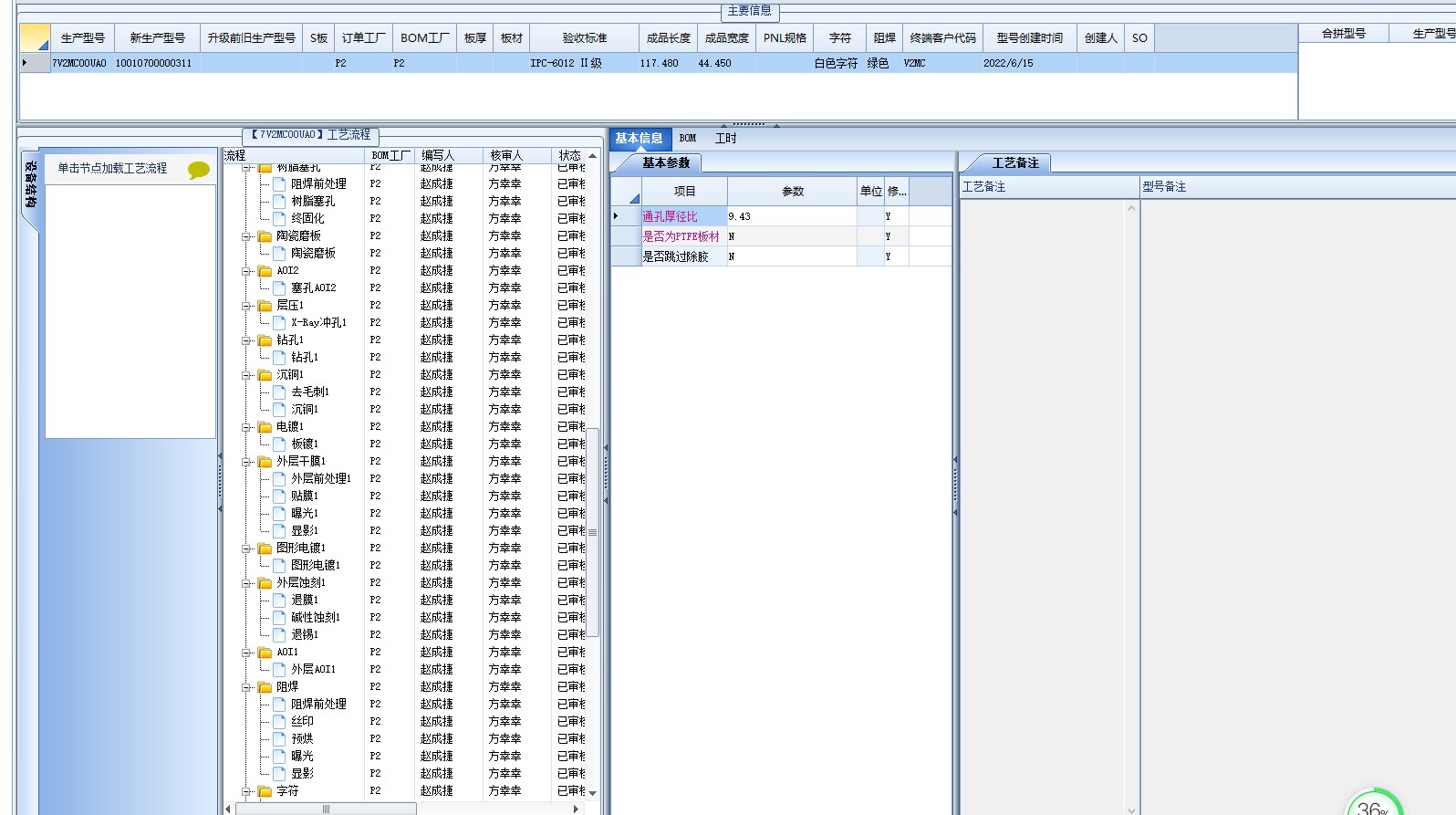1456x815 pixels.
Task: Open the 工时 tab
Action: [725, 138]
